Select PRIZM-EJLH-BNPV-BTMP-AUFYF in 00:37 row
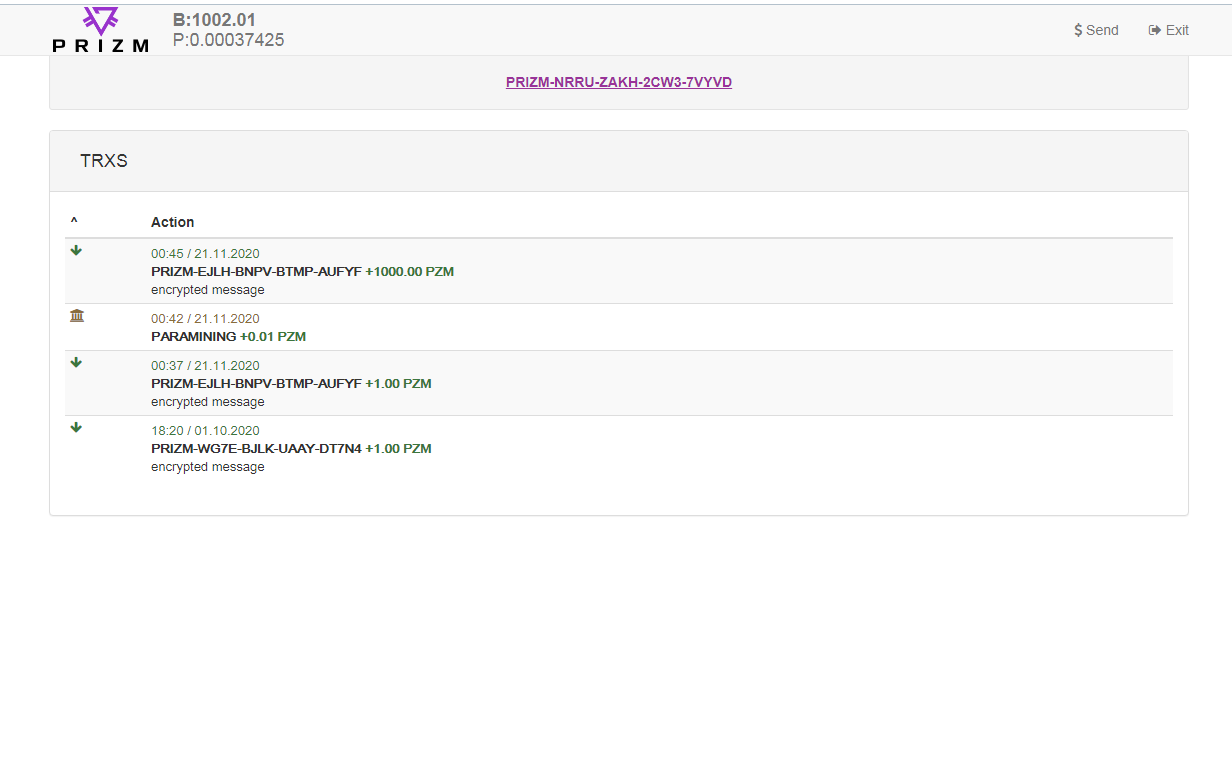 click(256, 384)
